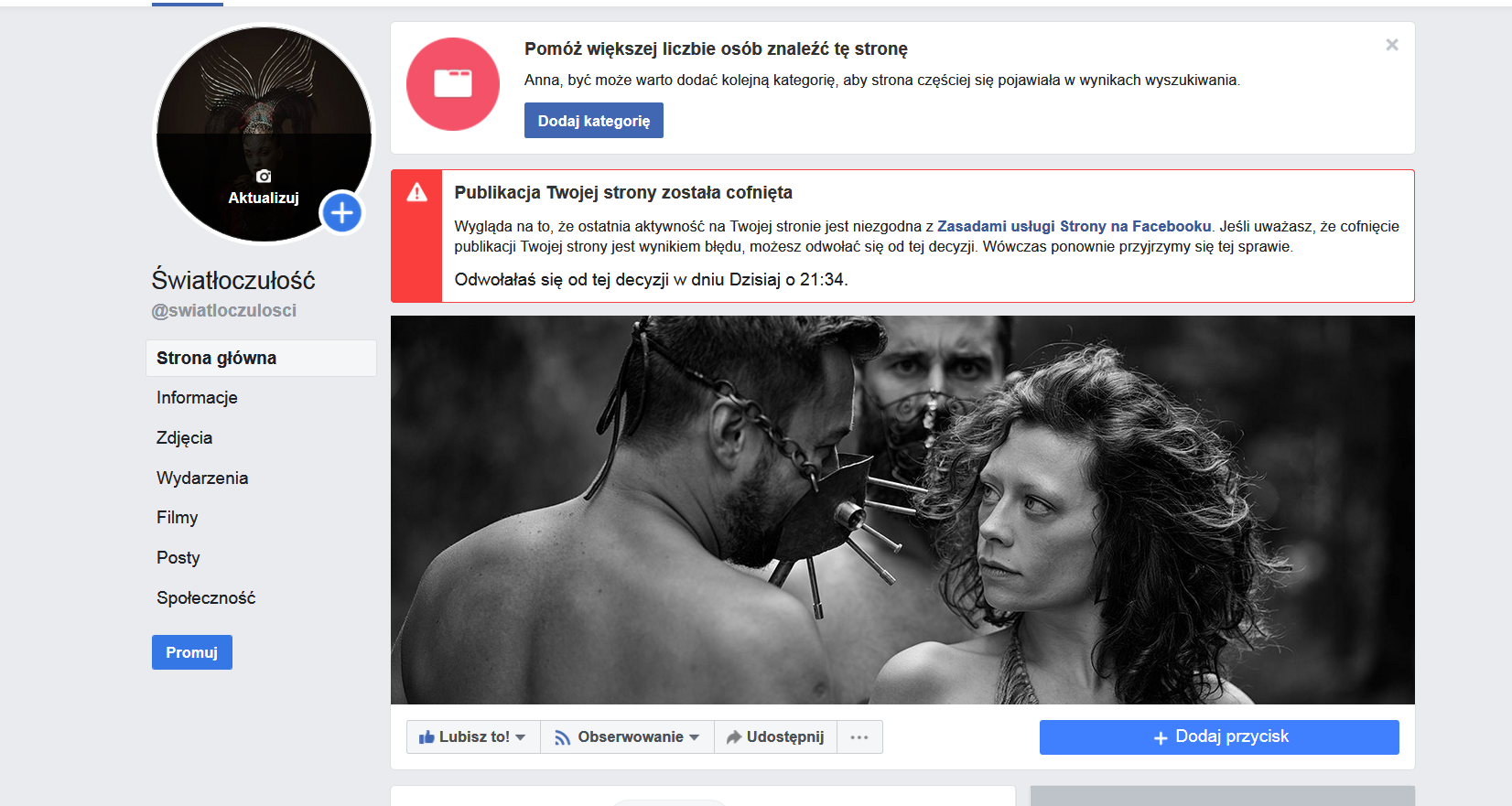
Task: Select Filmy from the sidebar
Action: 177,518
